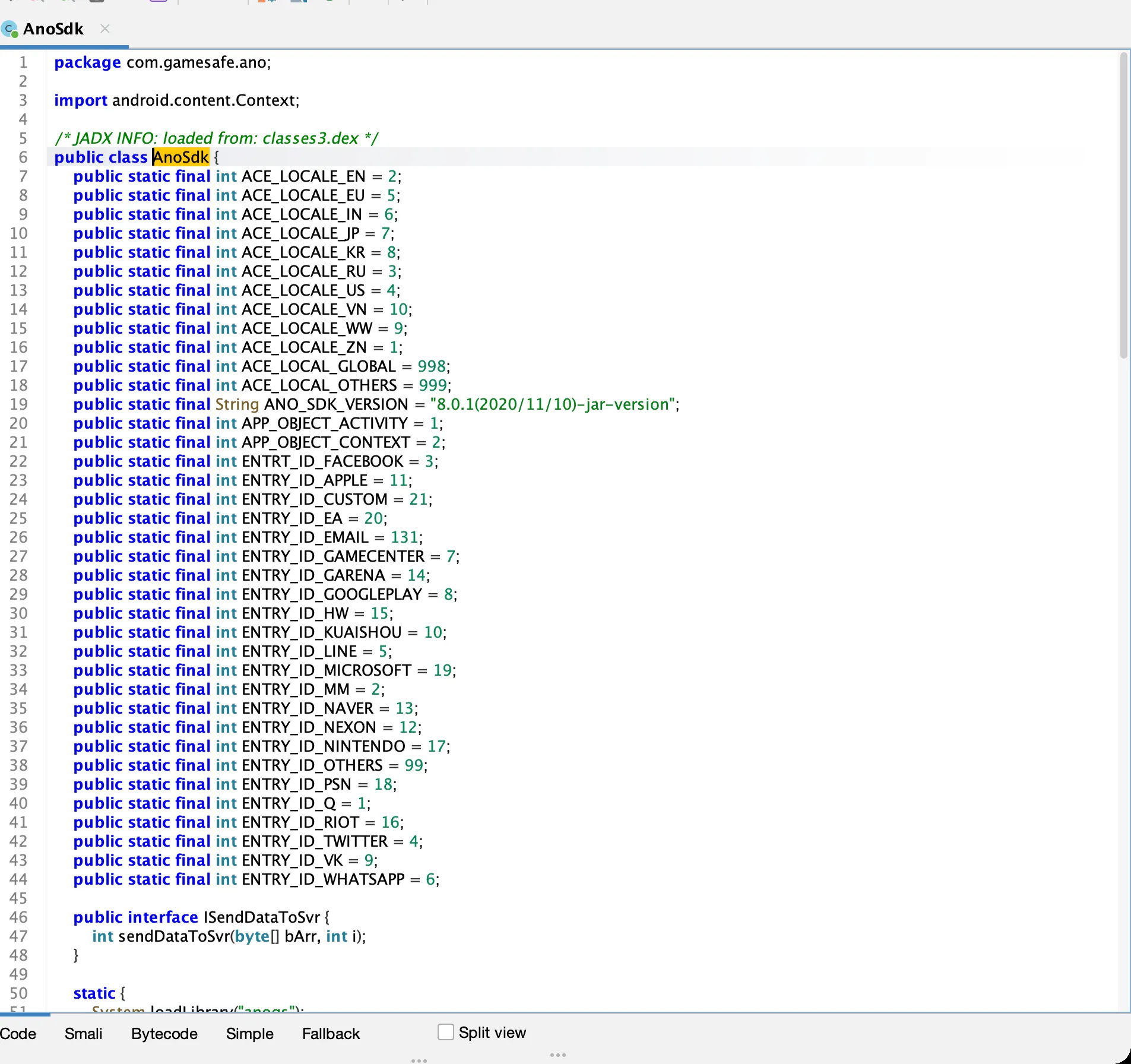Close the AnoSdk editor tab
Image resolution: width=1131 pixels, height=1064 pixels.
[x=105, y=28]
